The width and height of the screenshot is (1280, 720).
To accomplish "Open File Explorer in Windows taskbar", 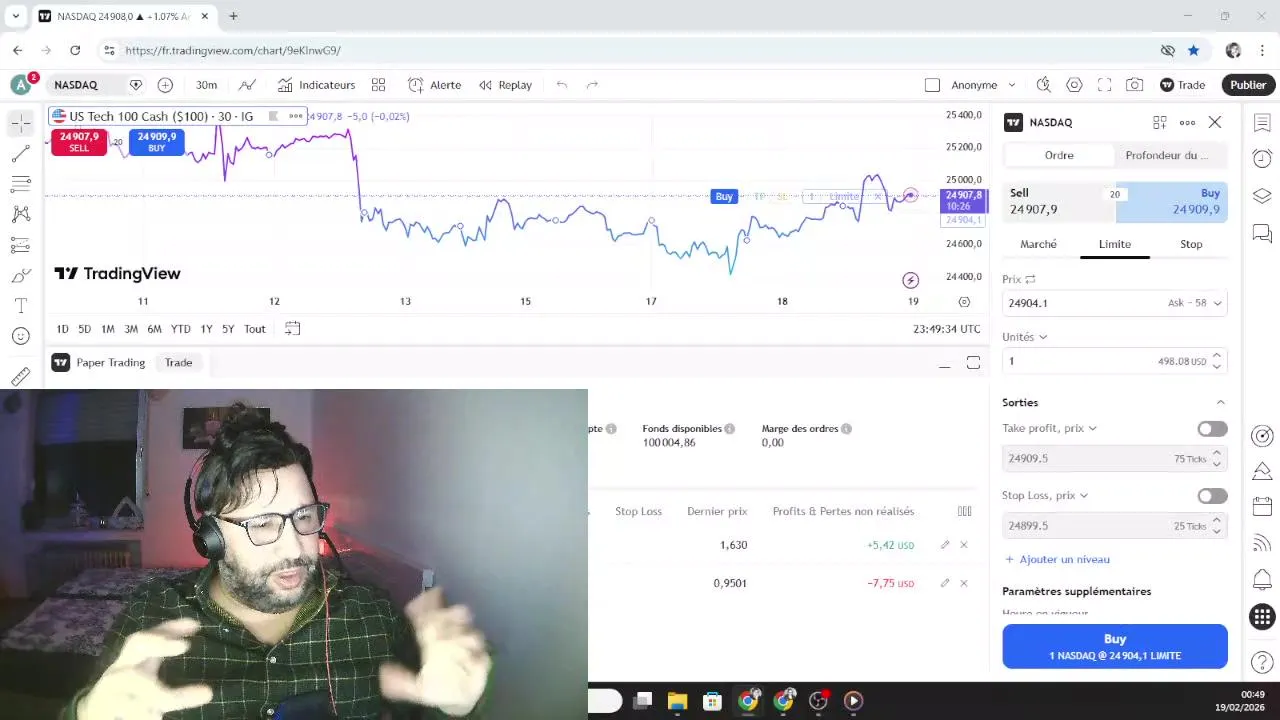I will [x=678, y=701].
